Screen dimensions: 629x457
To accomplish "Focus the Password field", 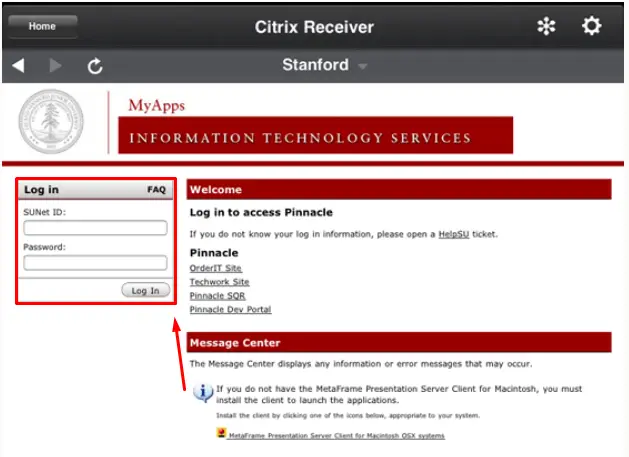I will pyautogui.click(x=95, y=263).
